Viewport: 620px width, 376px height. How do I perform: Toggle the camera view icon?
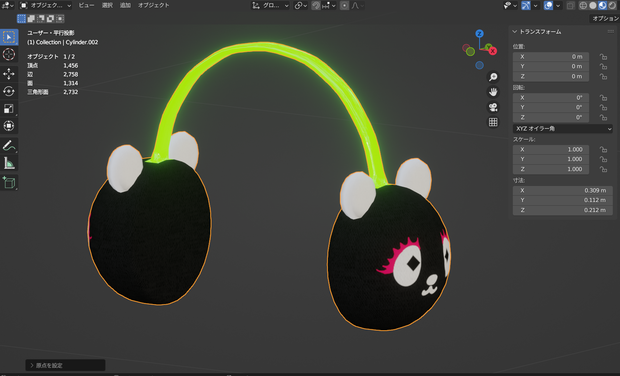(x=493, y=107)
